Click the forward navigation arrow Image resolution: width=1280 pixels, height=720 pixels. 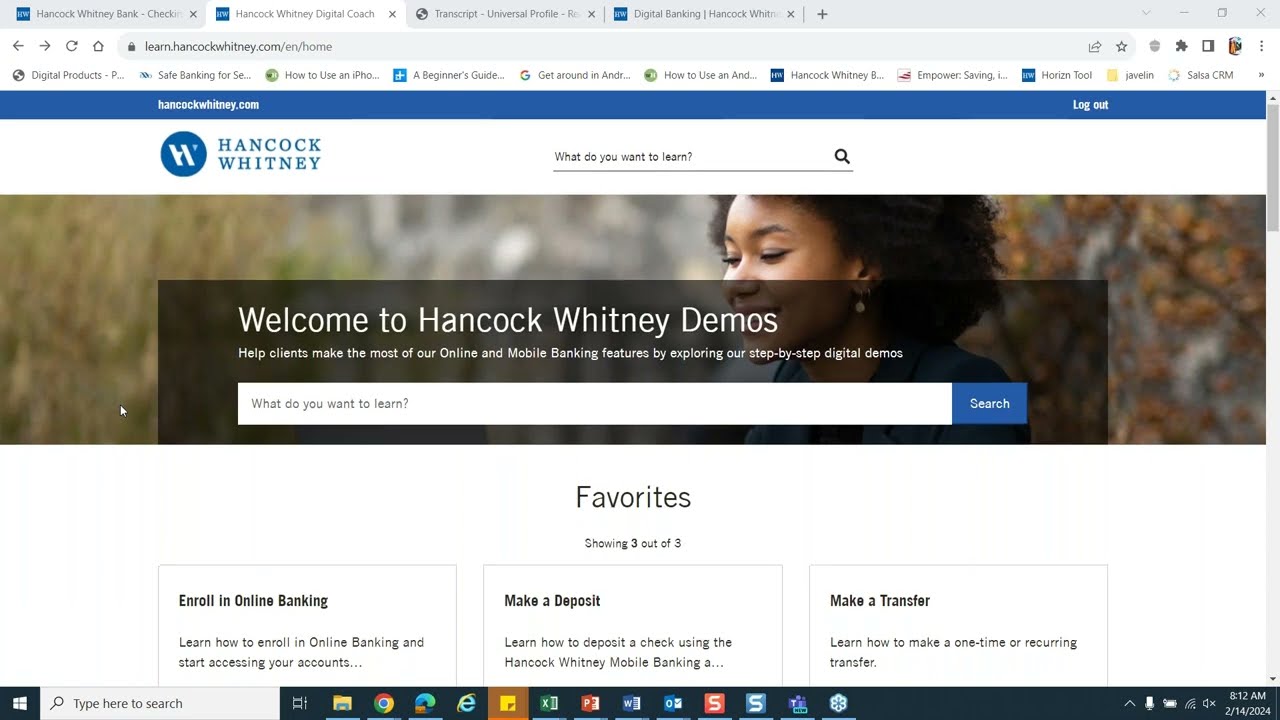(x=45, y=46)
